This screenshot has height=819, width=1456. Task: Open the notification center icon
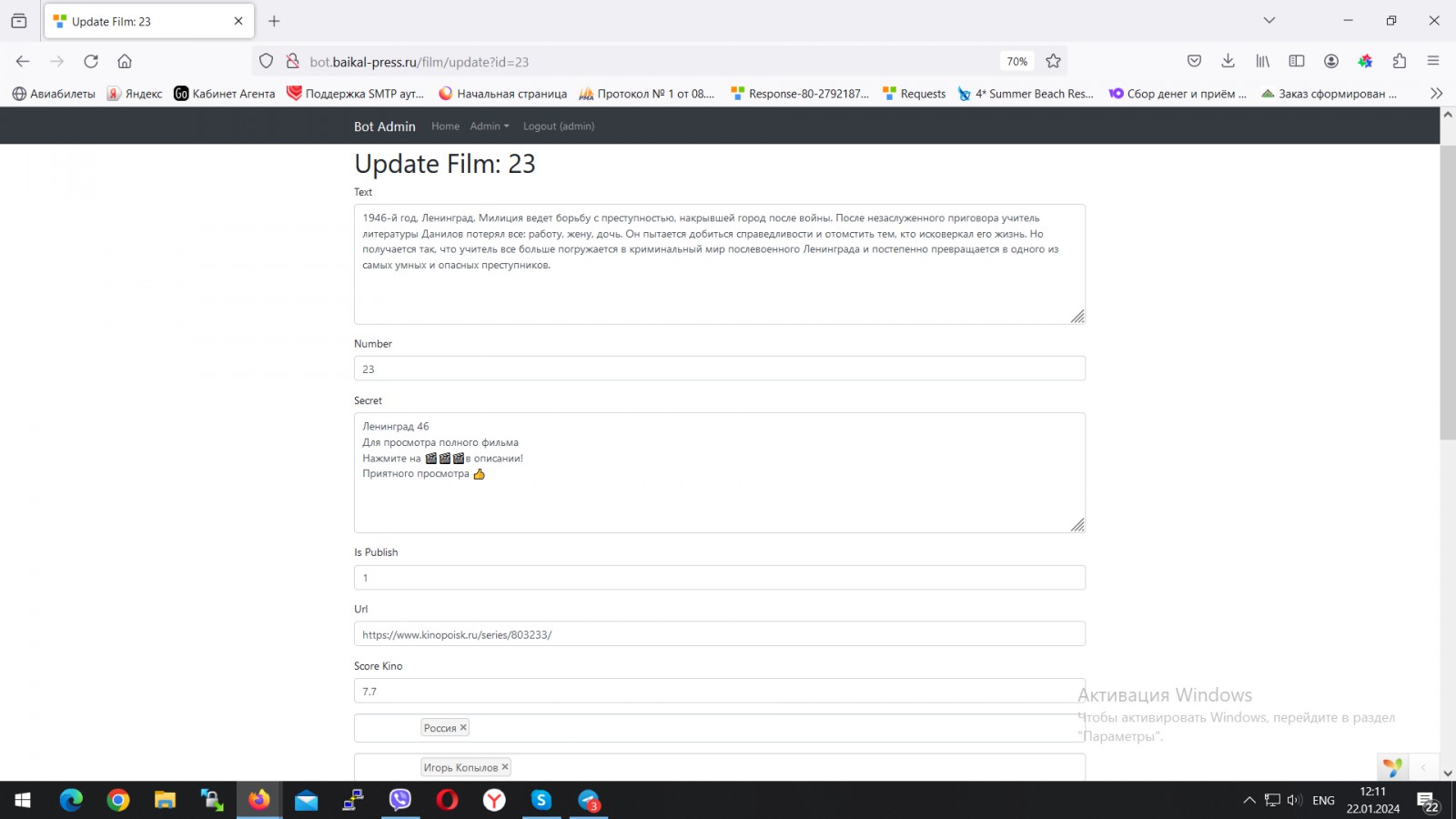pos(1428,800)
